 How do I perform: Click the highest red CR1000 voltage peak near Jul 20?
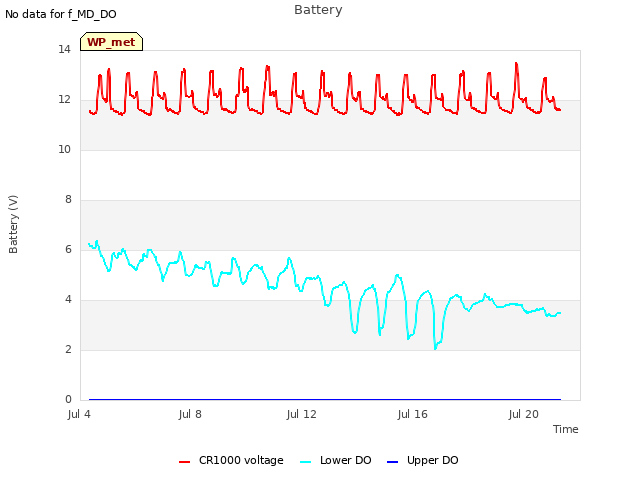coord(516,64)
